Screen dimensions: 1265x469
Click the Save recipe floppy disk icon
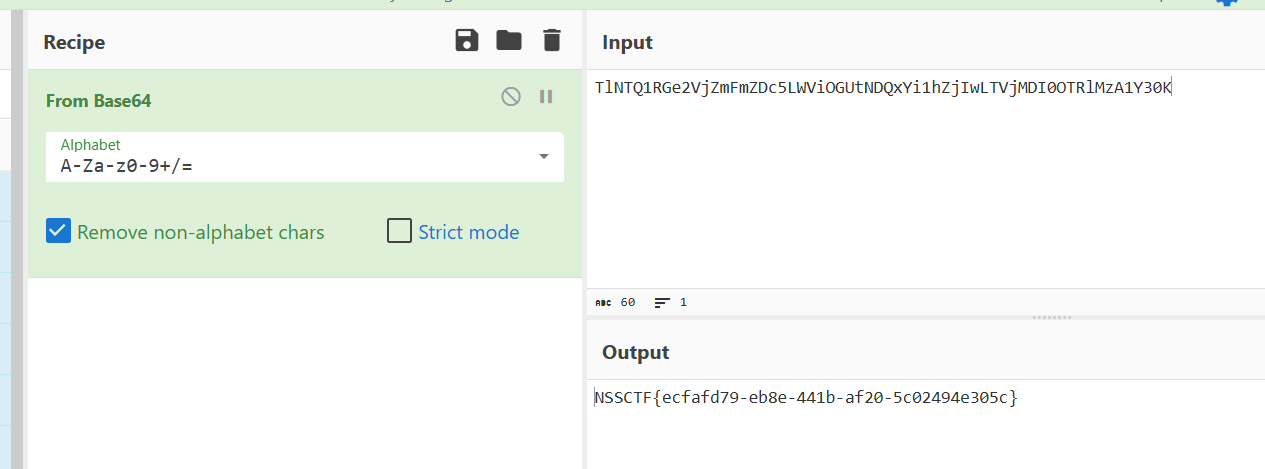tap(467, 41)
